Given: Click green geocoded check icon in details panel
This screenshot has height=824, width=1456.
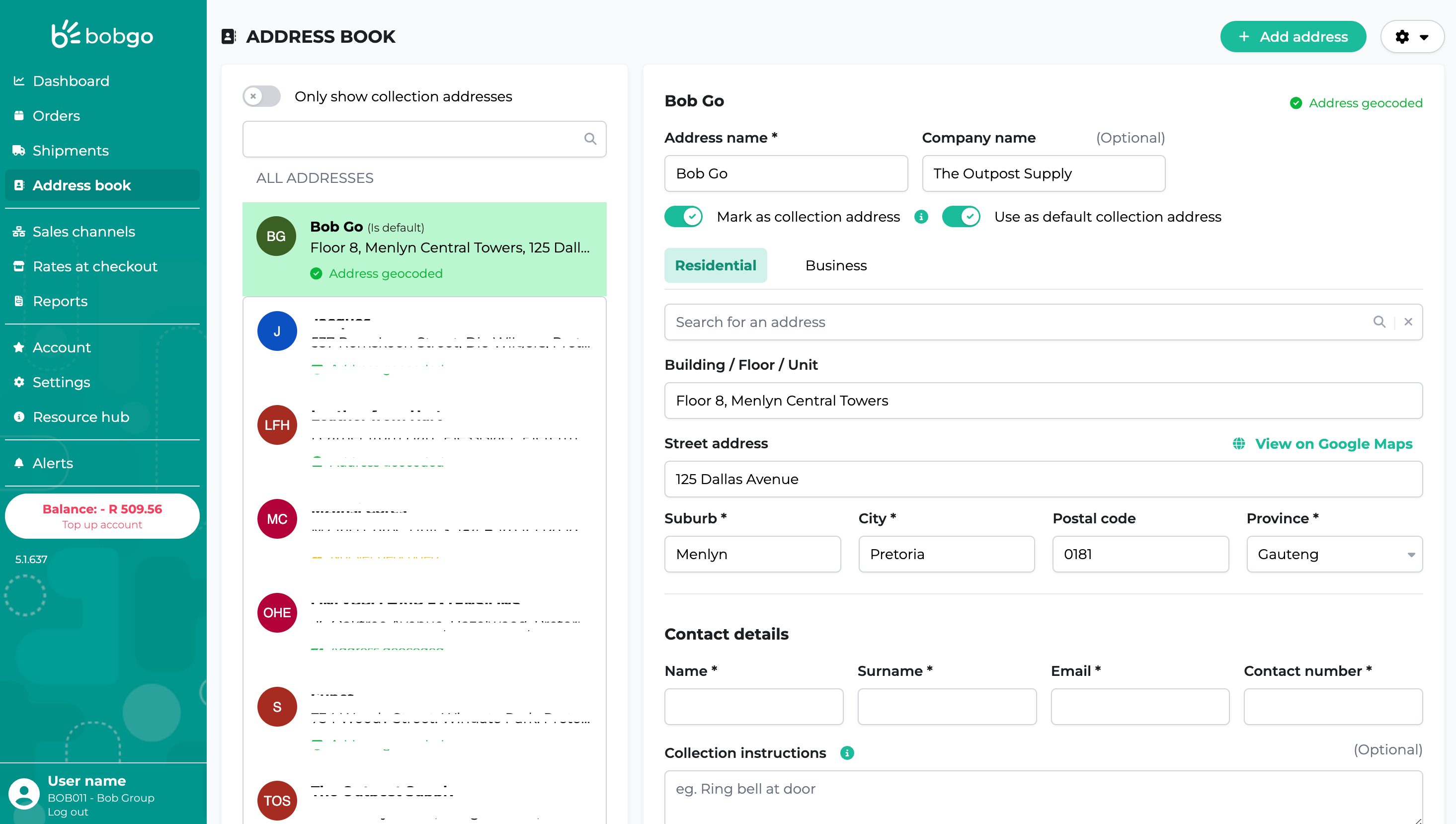Looking at the screenshot, I should (1295, 103).
